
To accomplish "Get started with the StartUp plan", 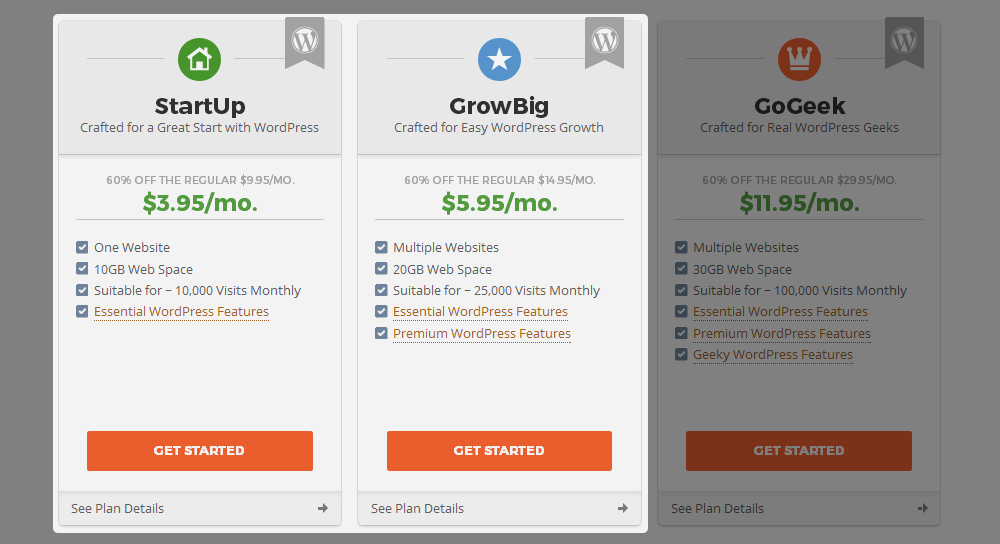I will (200, 451).
